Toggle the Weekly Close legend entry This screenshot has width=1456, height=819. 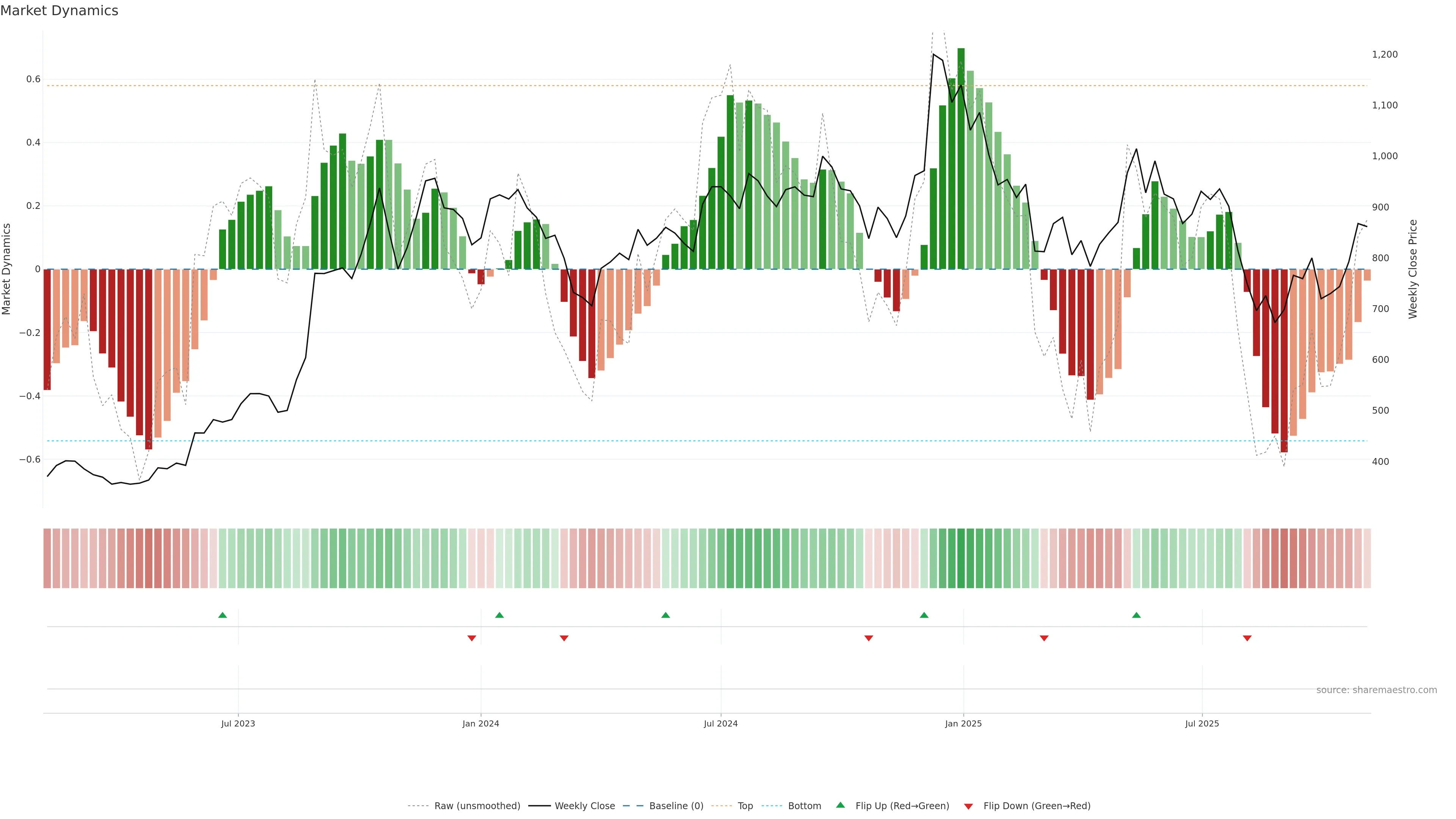pyautogui.click(x=584, y=806)
